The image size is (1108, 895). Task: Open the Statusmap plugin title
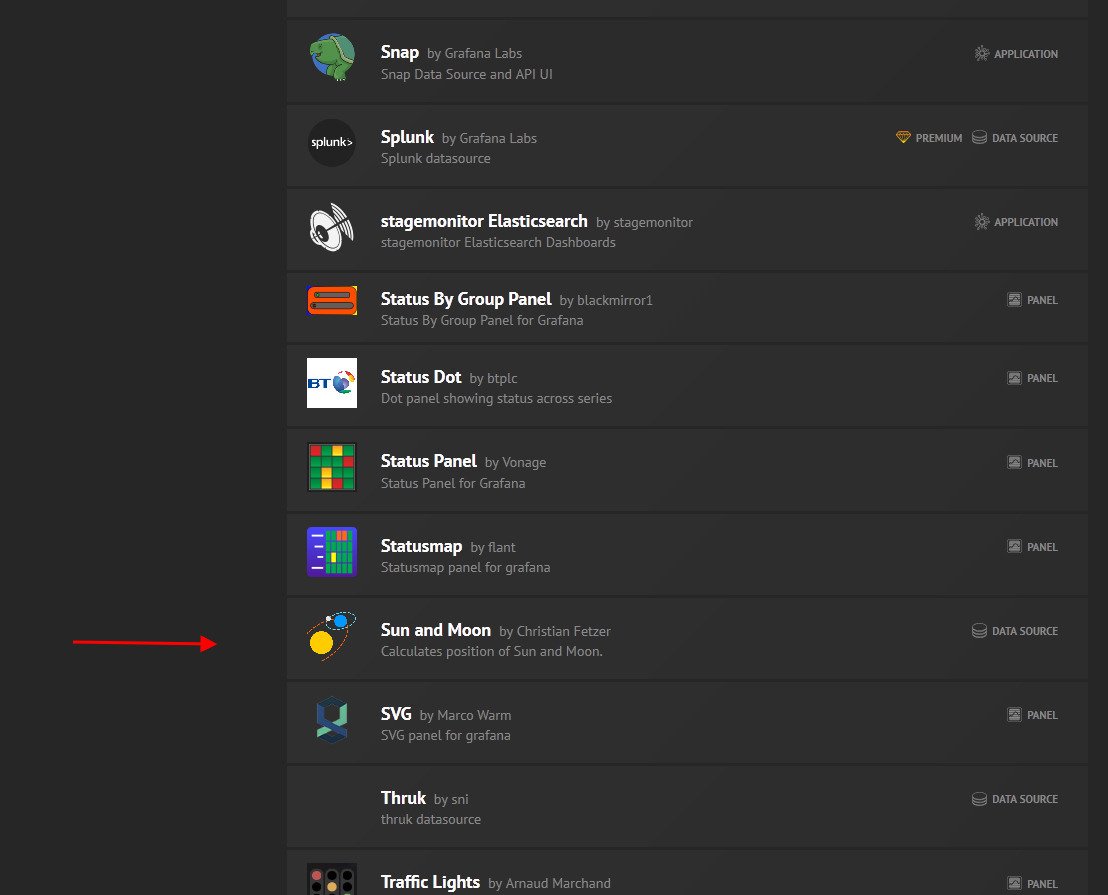(421, 546)
